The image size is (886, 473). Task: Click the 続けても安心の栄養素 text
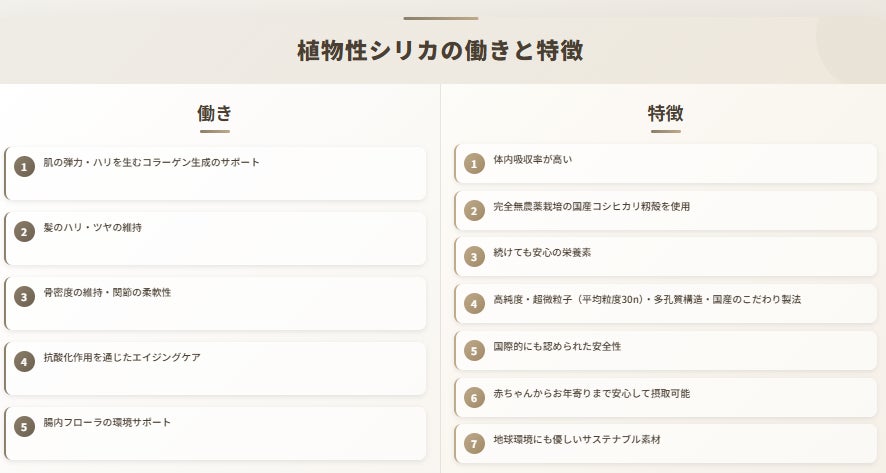[542, 253]
